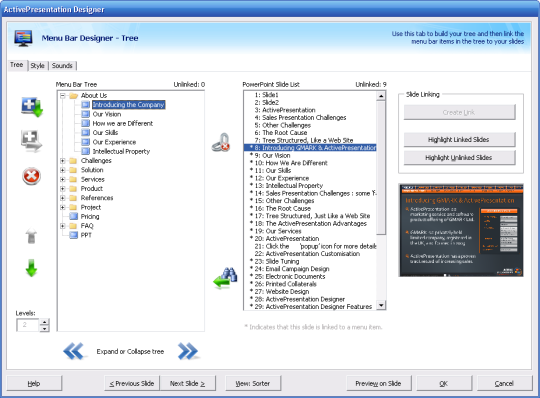Click the PPT page icon
This screenshot has height=398, width=540.
pos(74,235)
